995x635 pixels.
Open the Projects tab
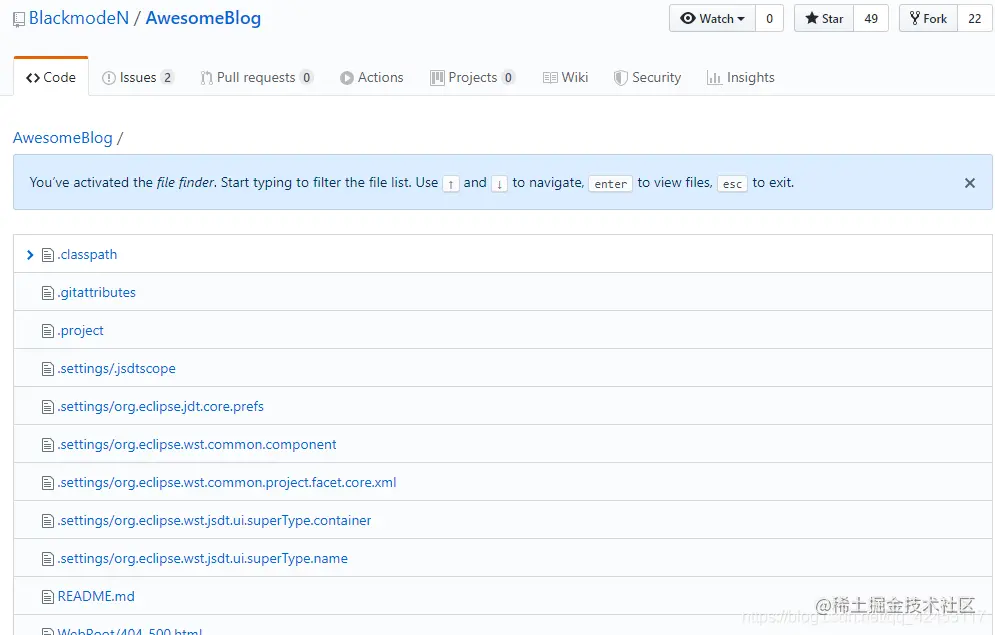472,77
